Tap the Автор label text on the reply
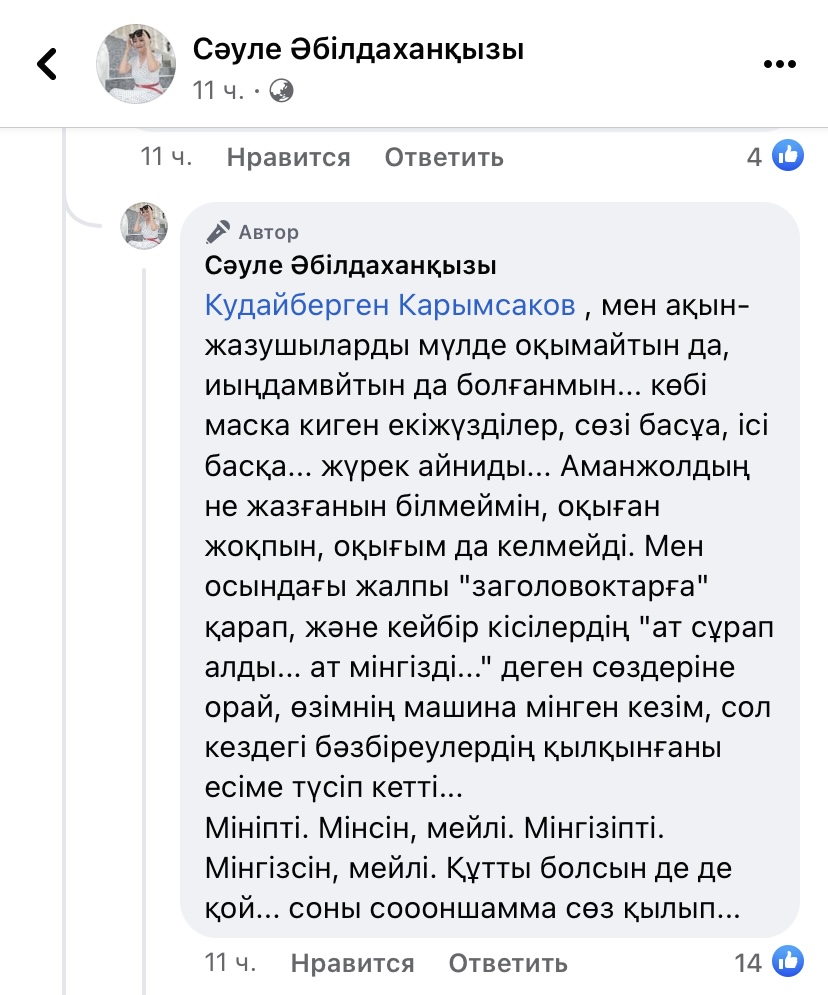 (268, 232)
